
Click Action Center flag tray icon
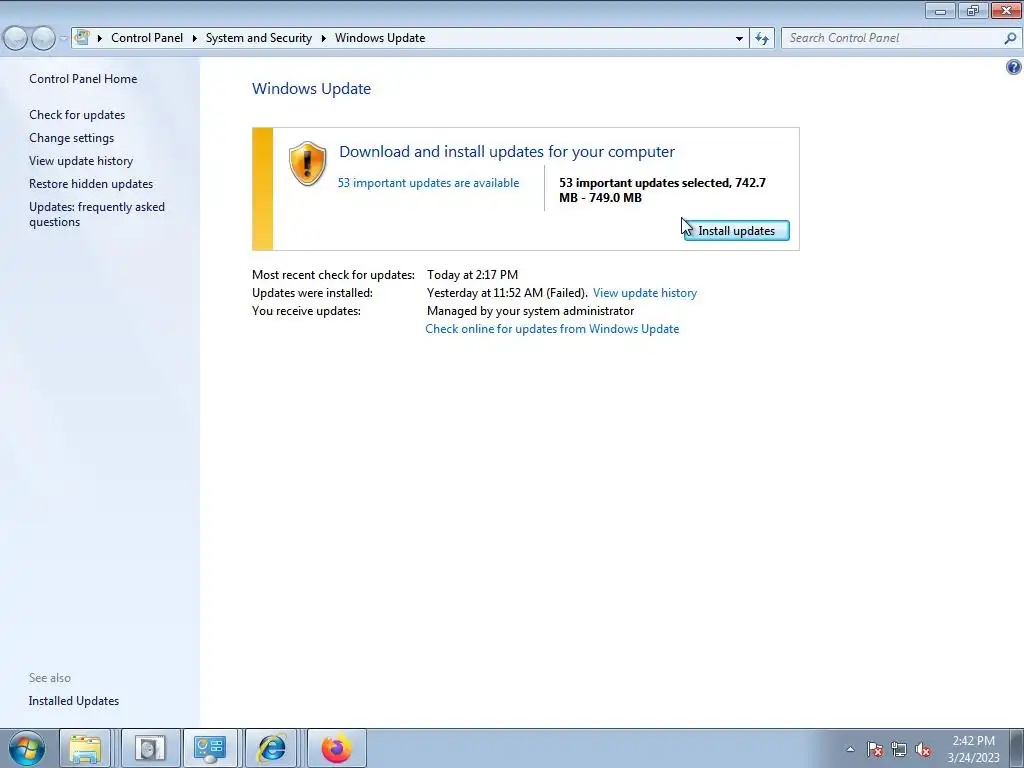point(875,749)
